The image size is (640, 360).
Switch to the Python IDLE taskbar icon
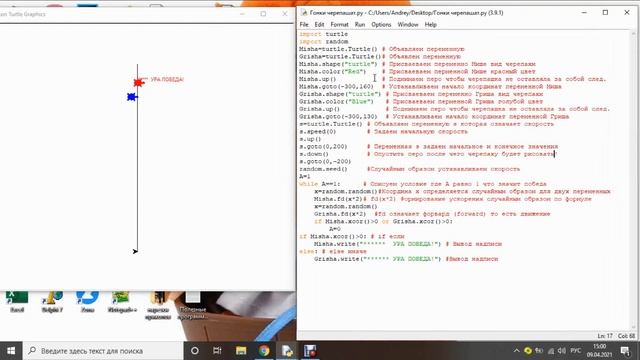point(287,351)
